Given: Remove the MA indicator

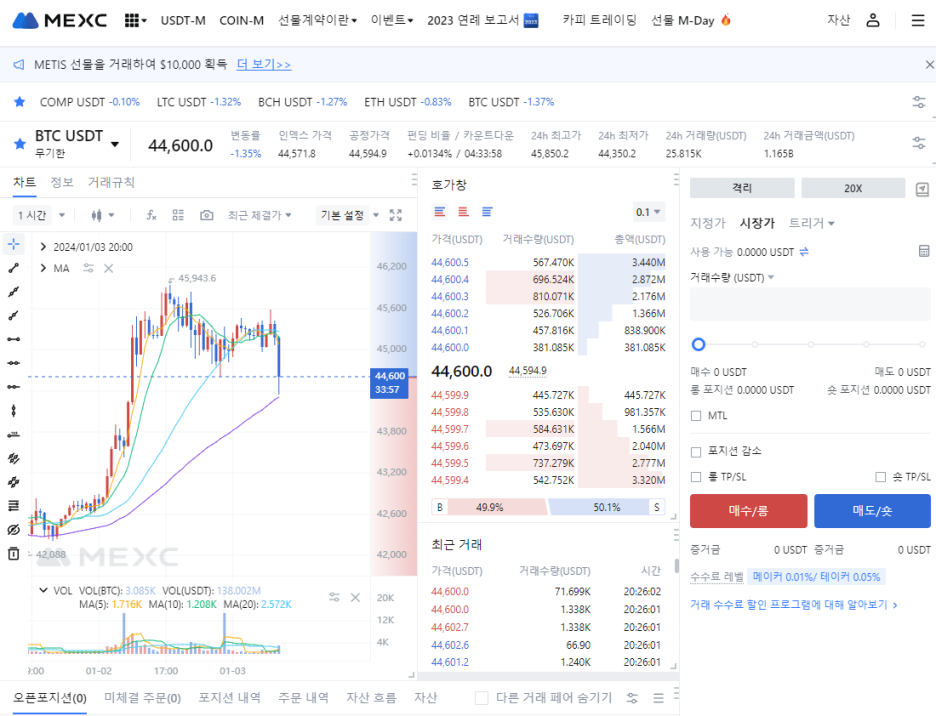Looking at the screenshot, I should click(109, 268).
